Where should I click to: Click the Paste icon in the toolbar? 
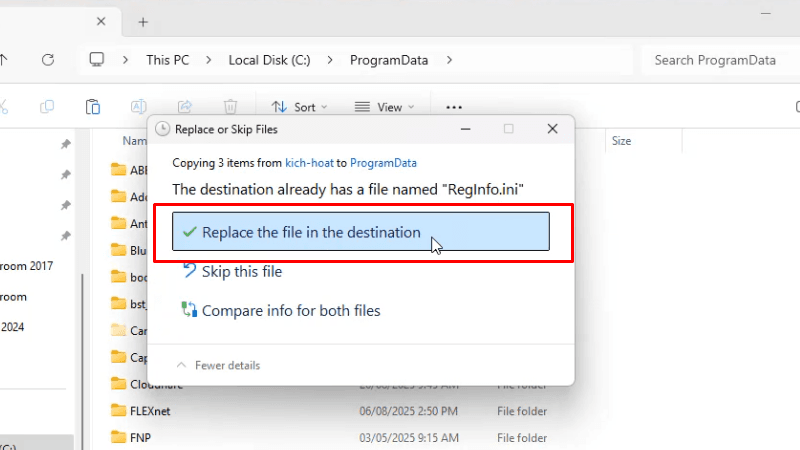pyautogui.click(x=93, y=107)
